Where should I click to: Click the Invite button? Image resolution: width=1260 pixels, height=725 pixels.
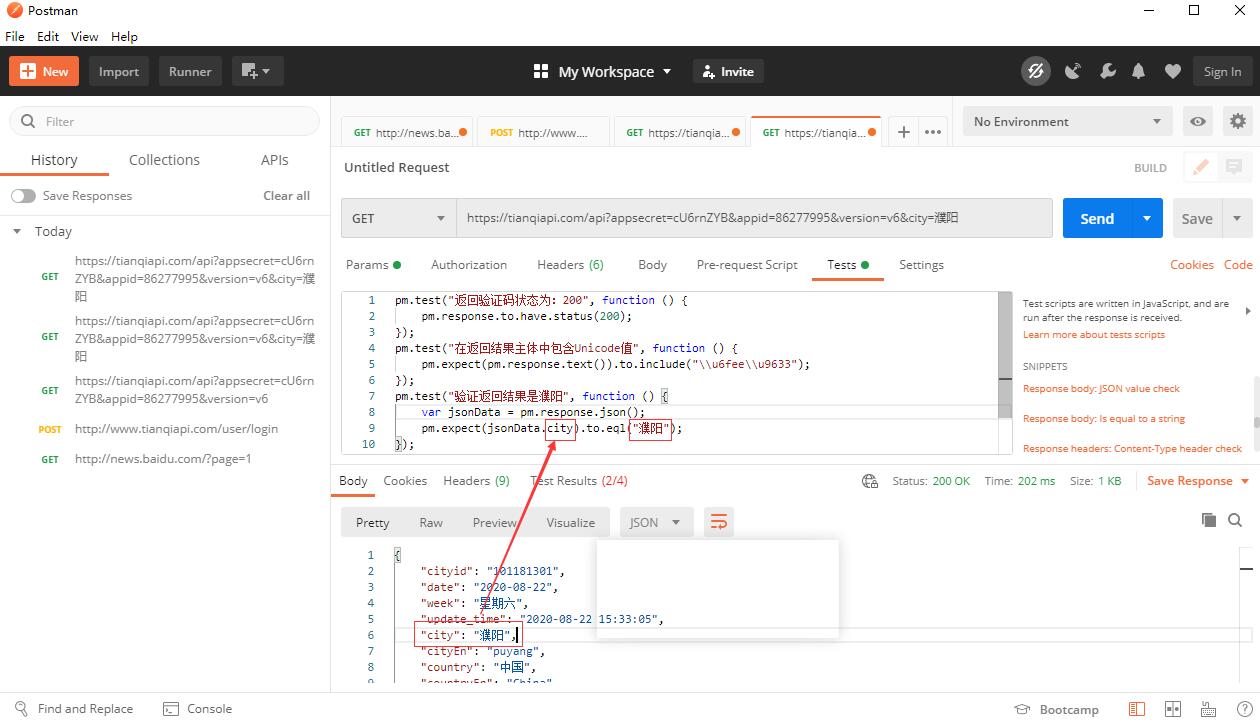pos(728,71)
